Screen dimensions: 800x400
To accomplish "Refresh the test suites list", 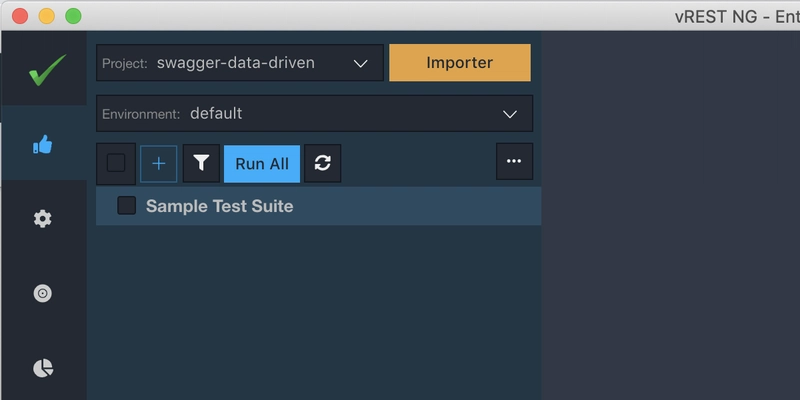I will (x=322, y=163).
